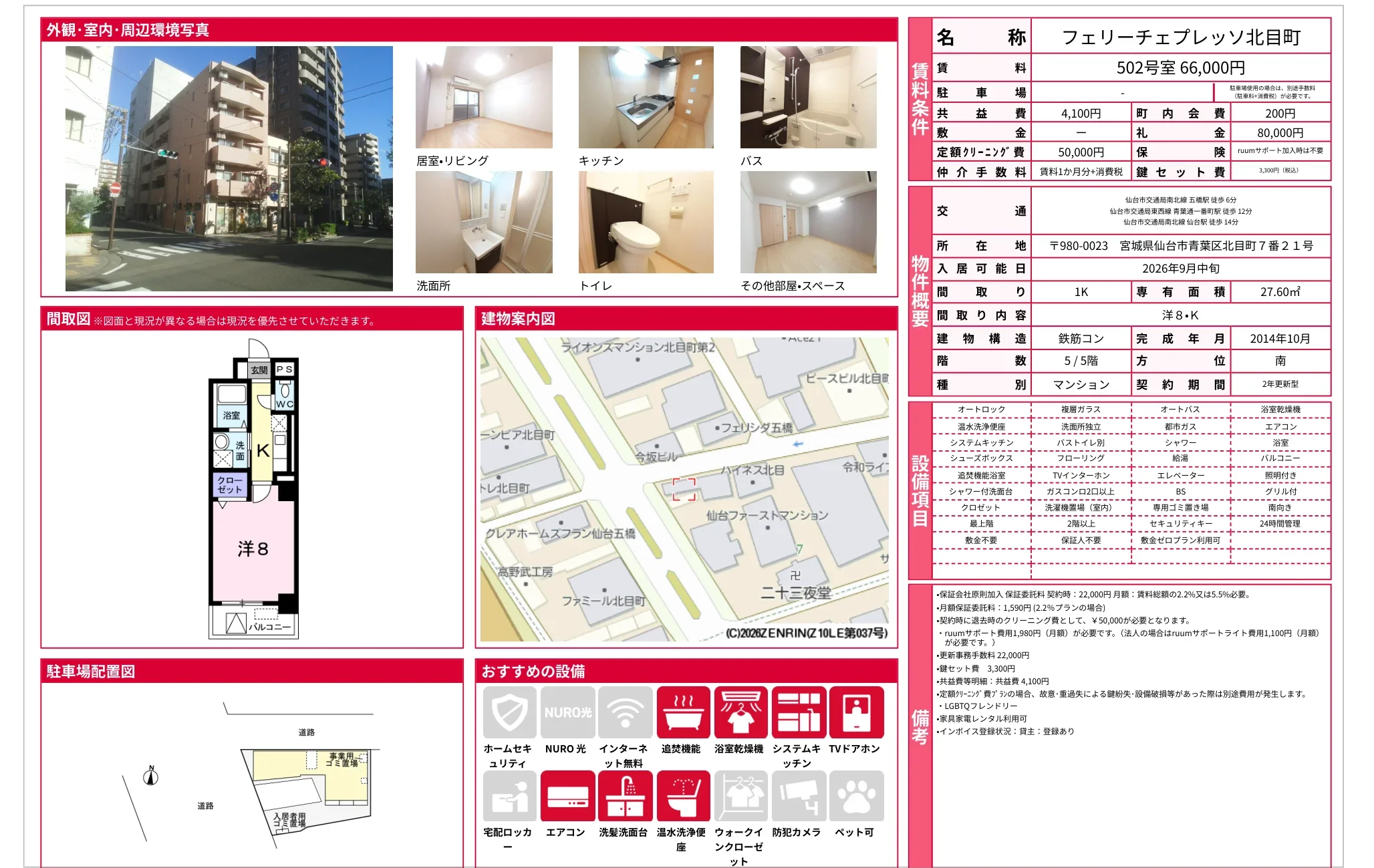Select the エアコン air conditioner icon

[x=568, y=796]
